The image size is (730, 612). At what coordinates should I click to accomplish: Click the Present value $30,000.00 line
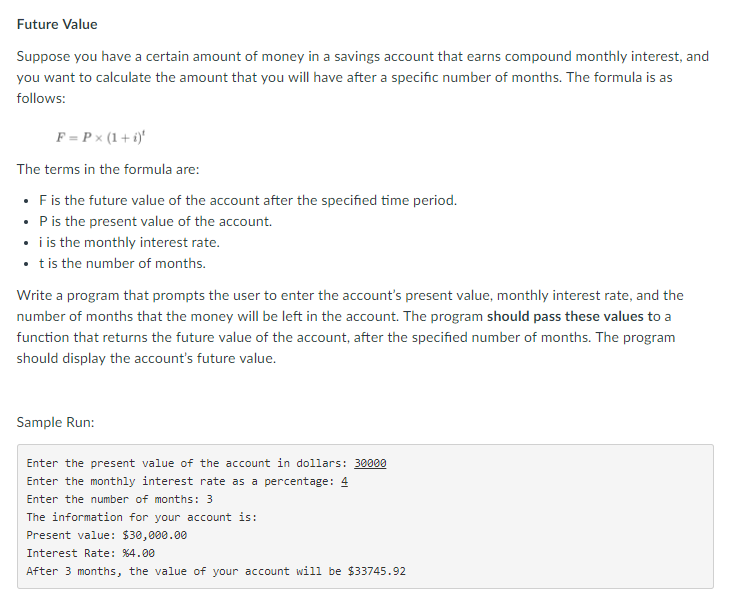tap(107, 535)
